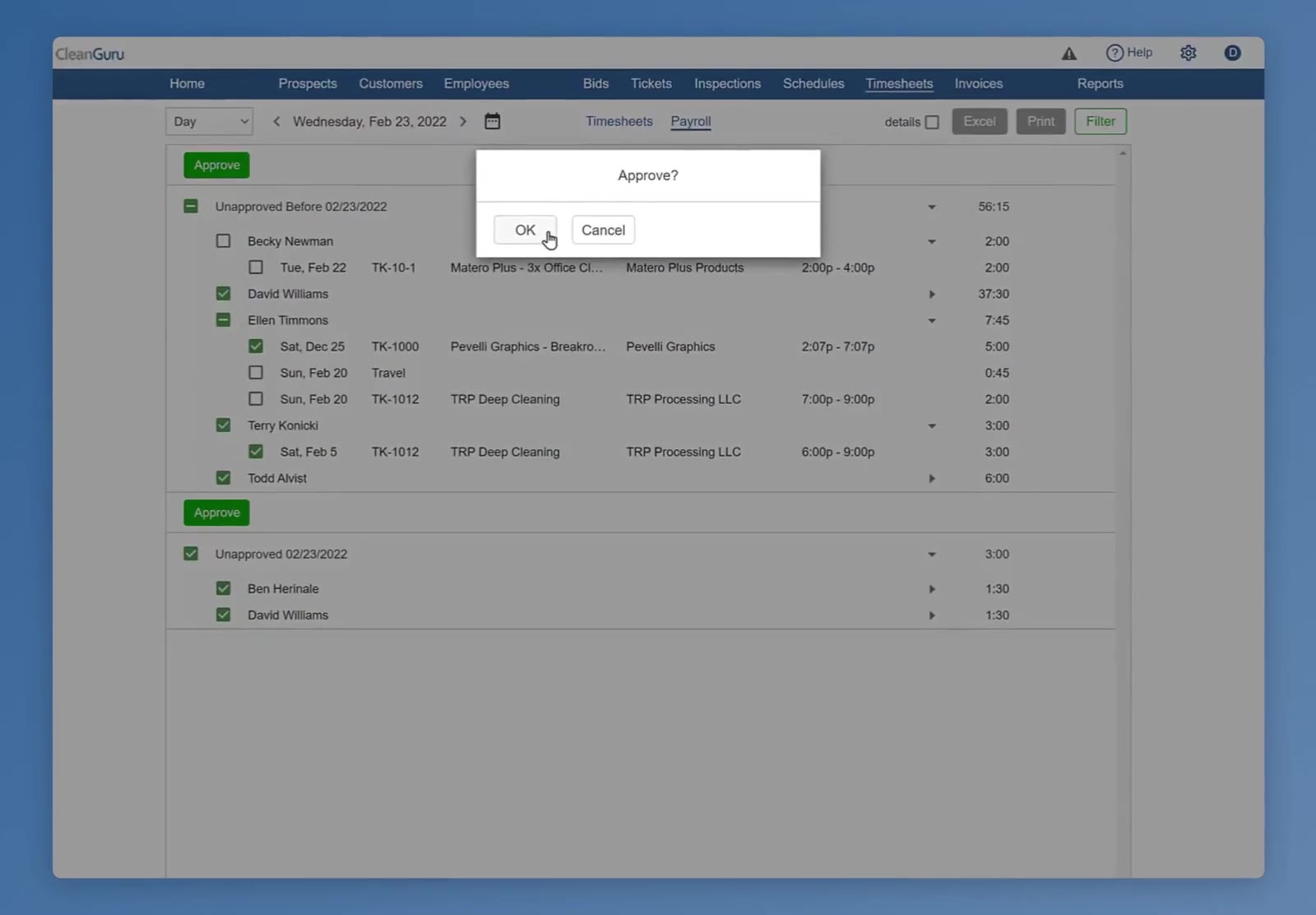Collapse the Unapproved Before 02/23/2022 group
The image size is (1316, 915).
click(932, 207)
